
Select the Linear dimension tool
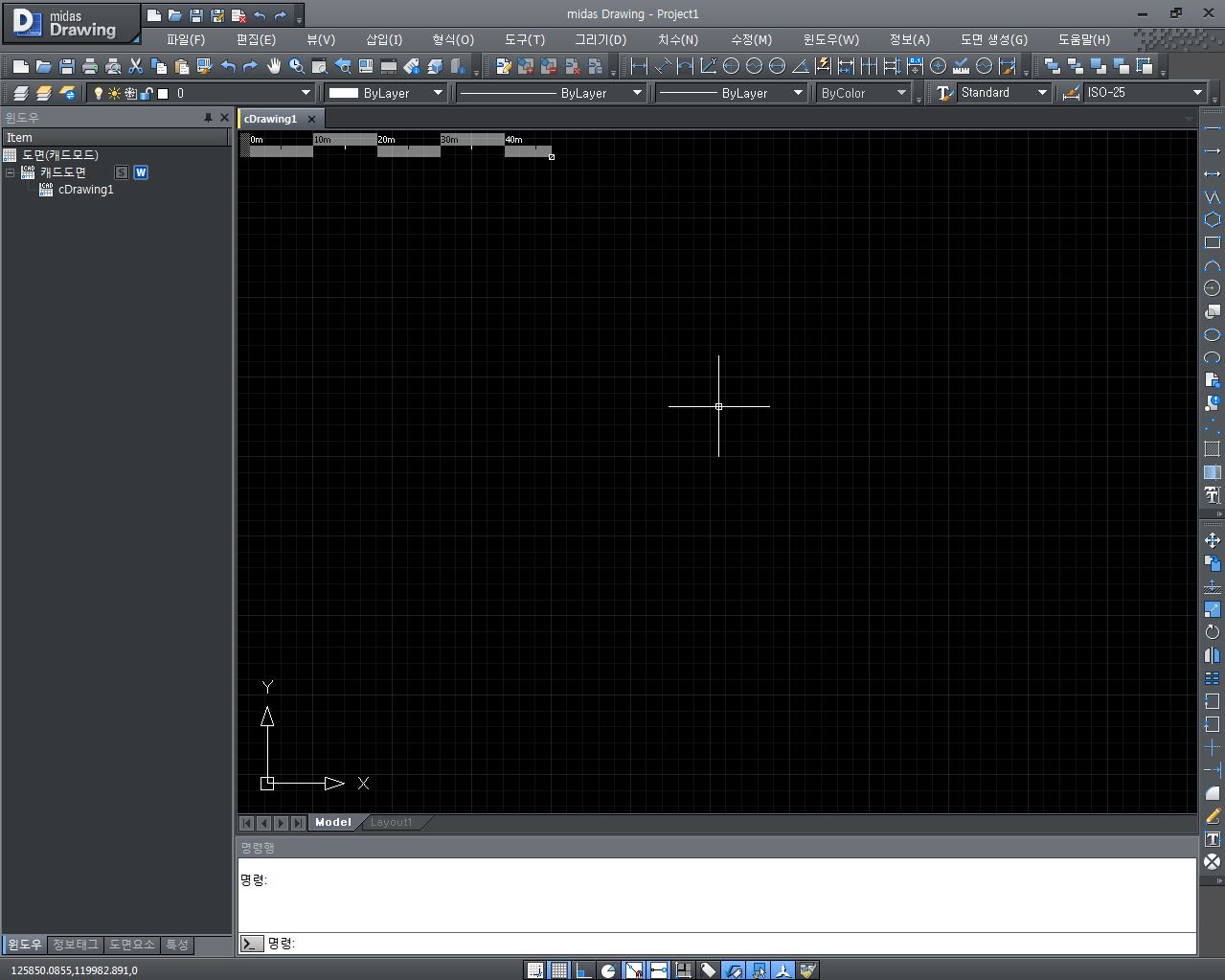pos(639,66)
